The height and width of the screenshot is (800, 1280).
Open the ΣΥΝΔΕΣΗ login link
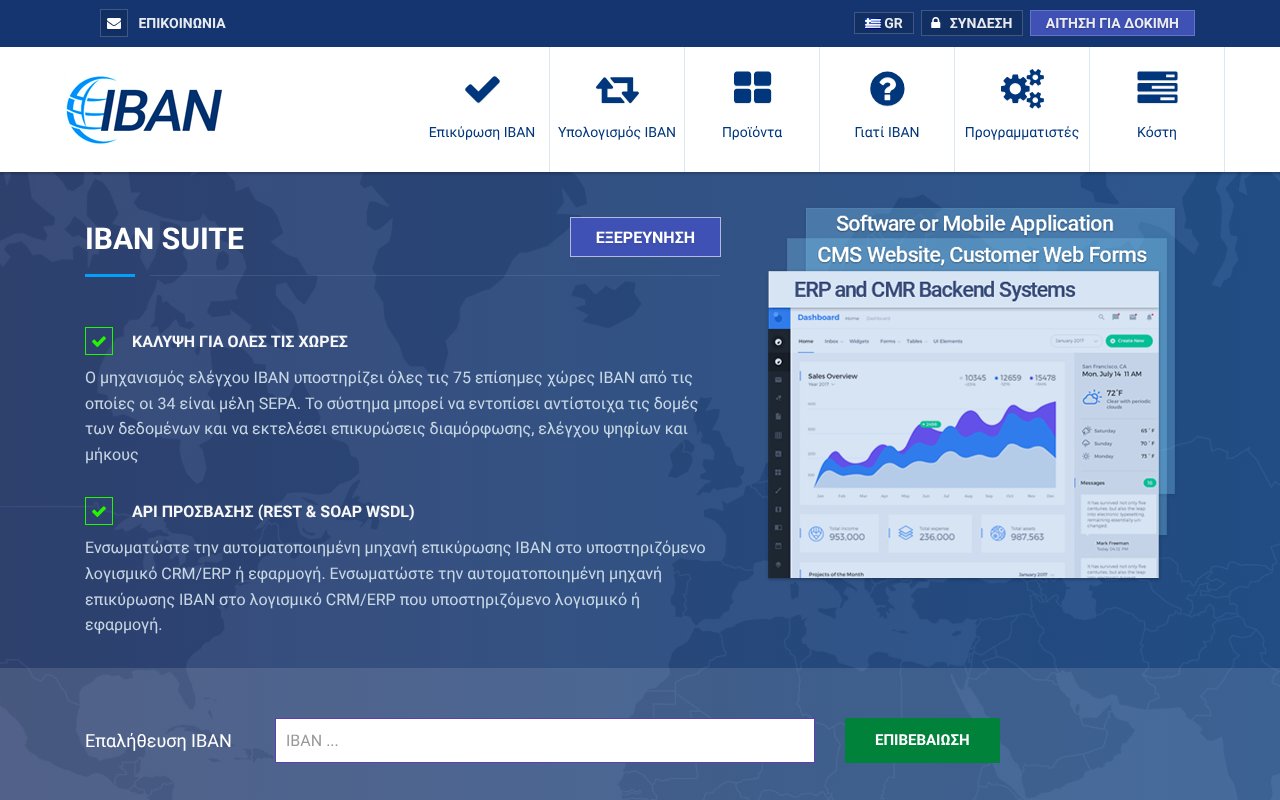(x=971, y=23)
